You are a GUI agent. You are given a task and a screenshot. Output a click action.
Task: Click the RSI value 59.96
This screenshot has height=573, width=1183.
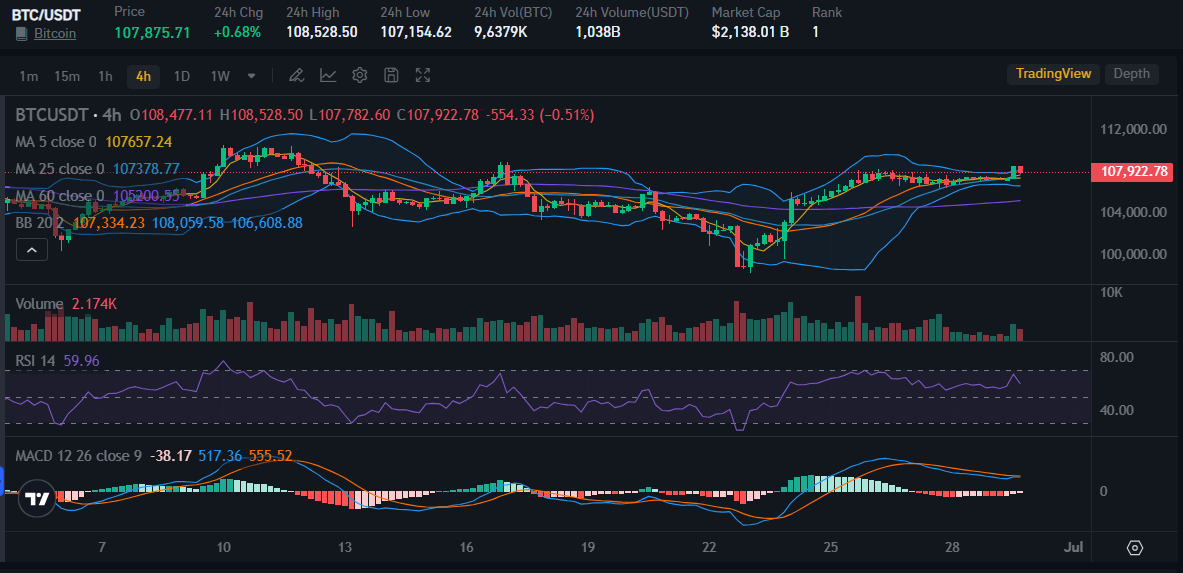pos(81,361)
